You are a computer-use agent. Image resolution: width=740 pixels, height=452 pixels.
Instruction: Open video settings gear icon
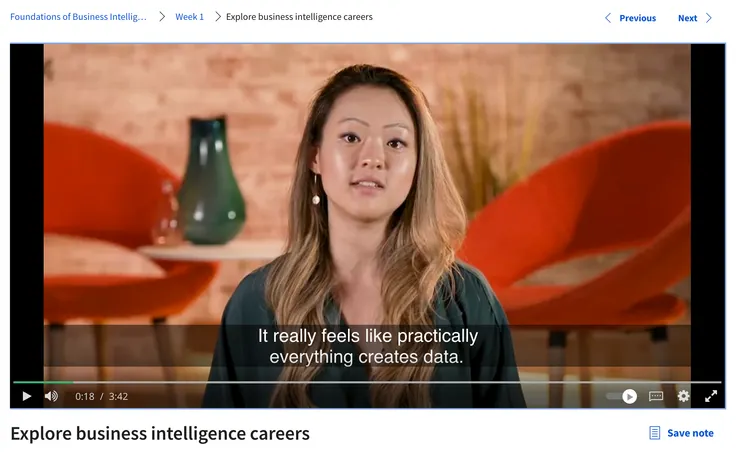point(683,396)
